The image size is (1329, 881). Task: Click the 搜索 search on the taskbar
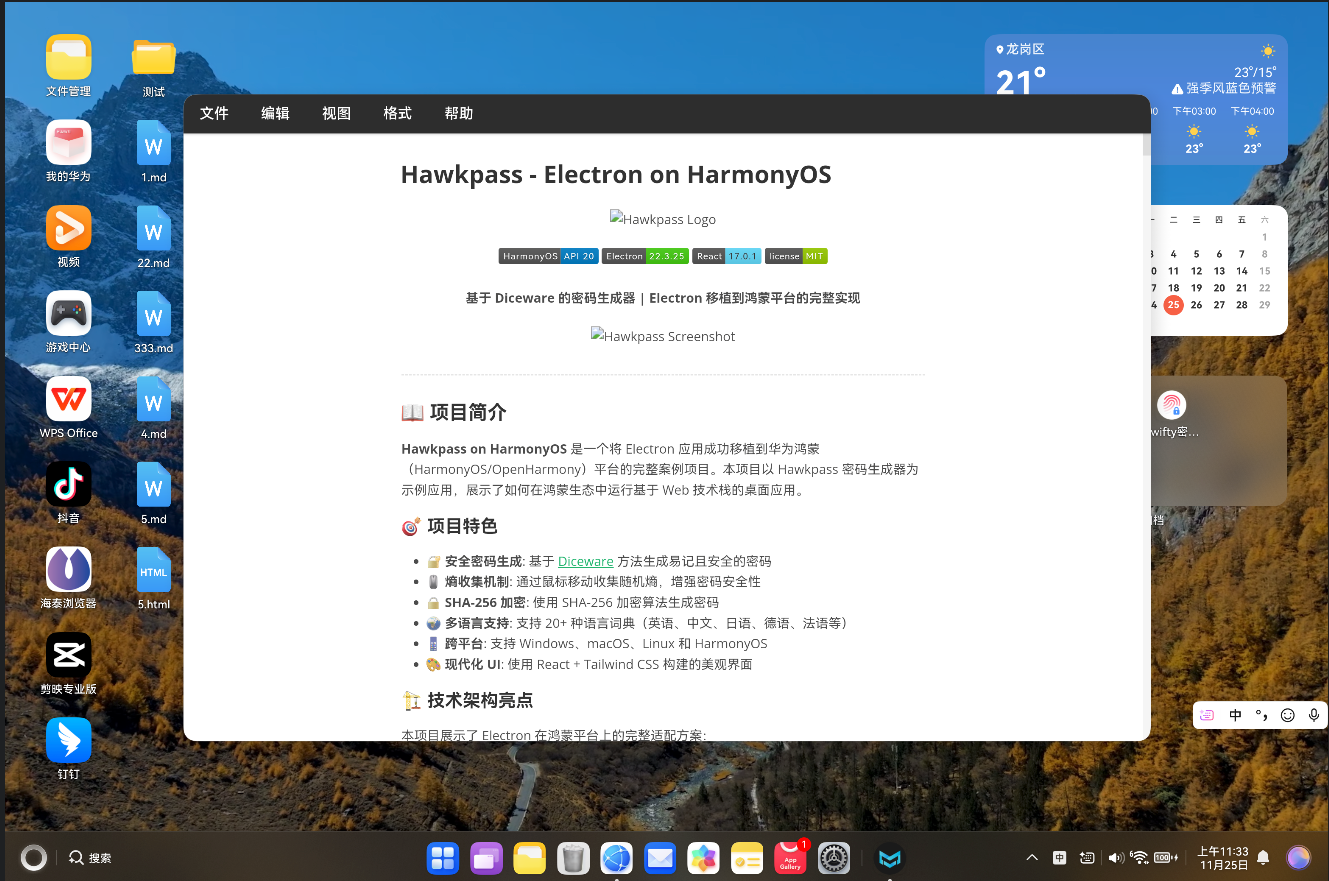89,857
